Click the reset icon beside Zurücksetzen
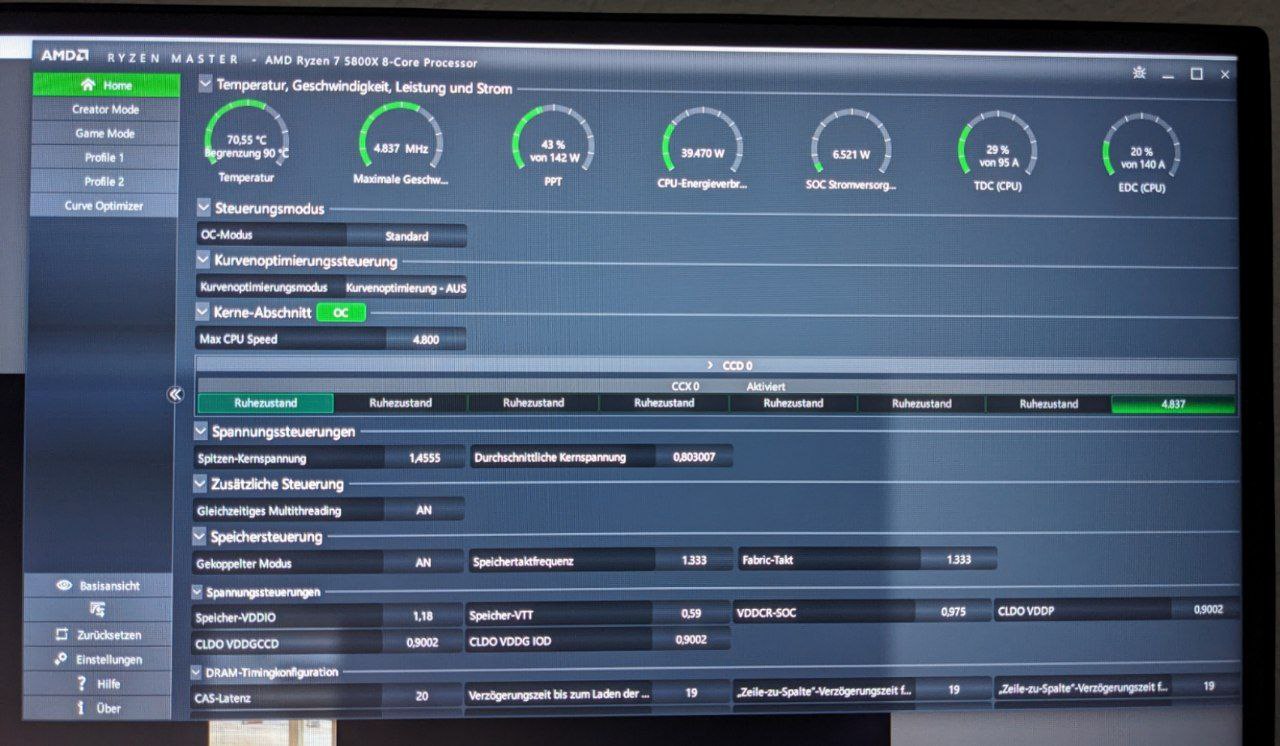1280x746 pixels. [62, 635]
